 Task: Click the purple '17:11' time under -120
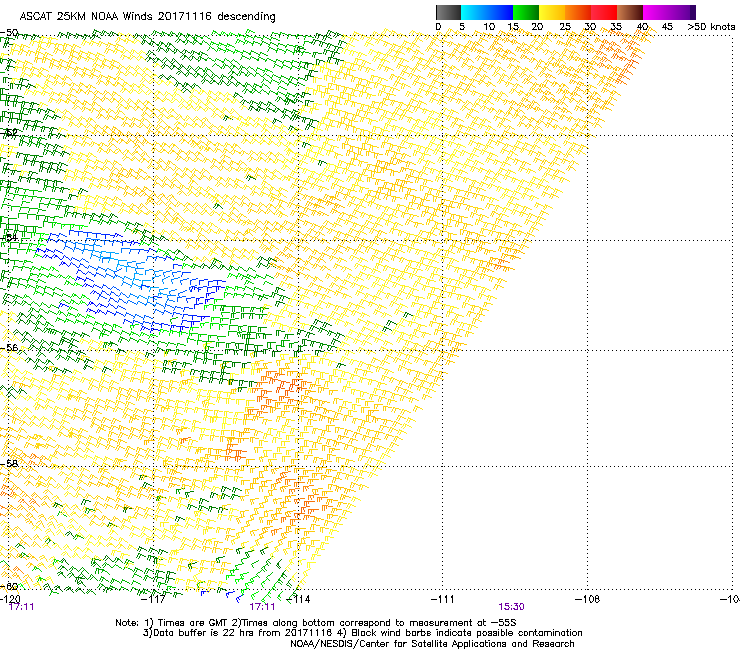(21, 607)
